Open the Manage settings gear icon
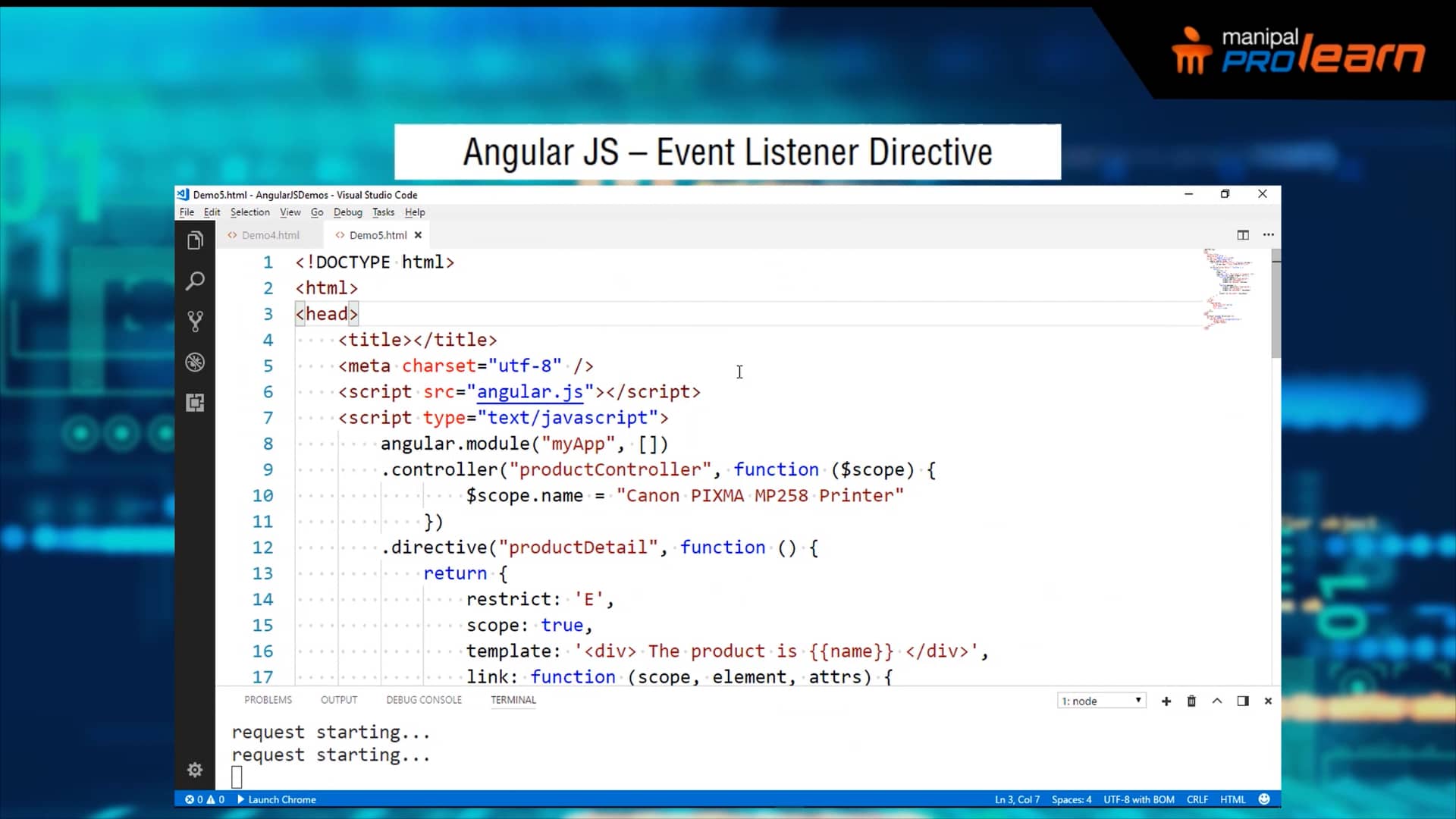This screenshot has height=819, width=1456. point(195,769)
